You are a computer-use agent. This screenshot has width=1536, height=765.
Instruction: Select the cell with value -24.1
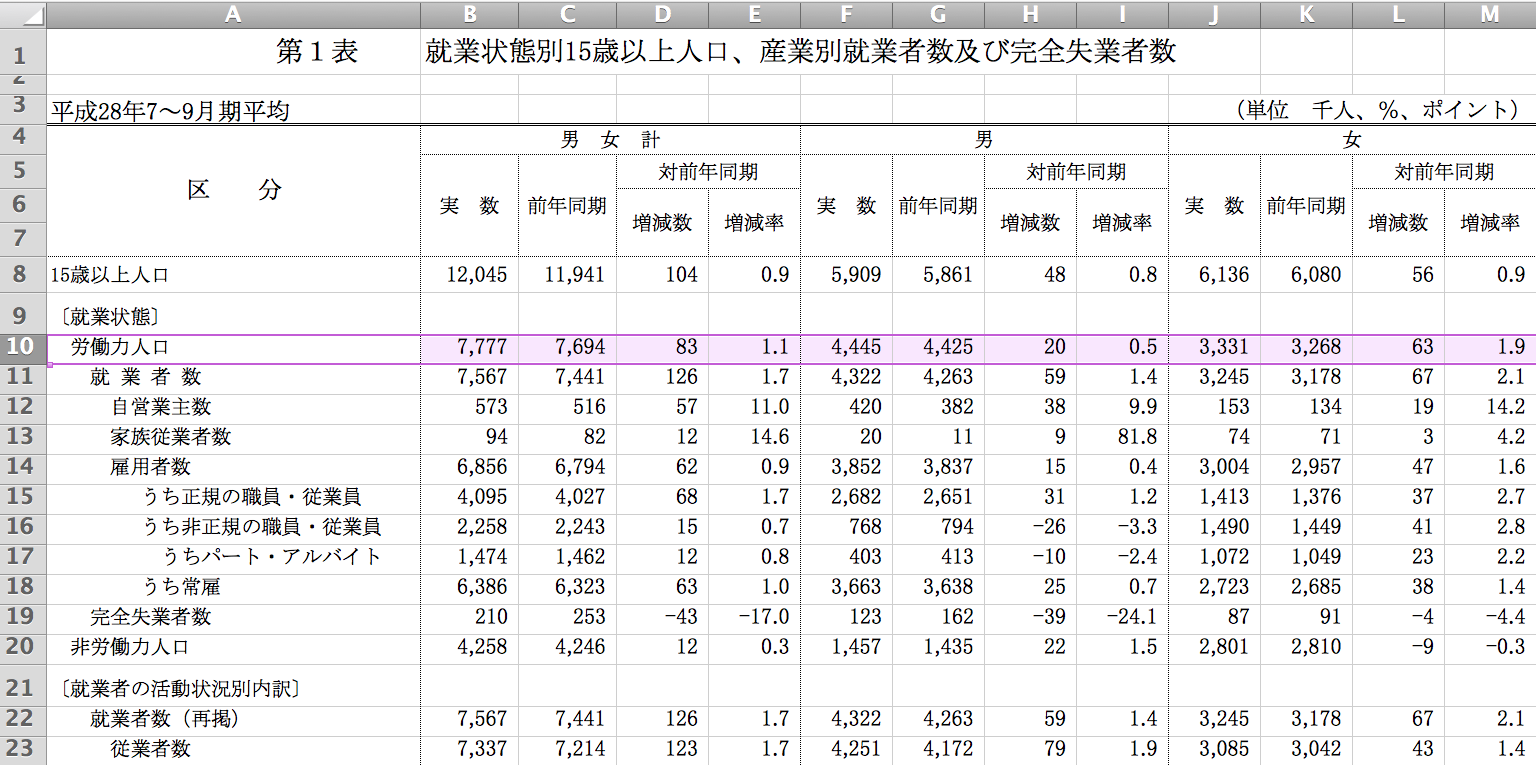click(1122, 617)
